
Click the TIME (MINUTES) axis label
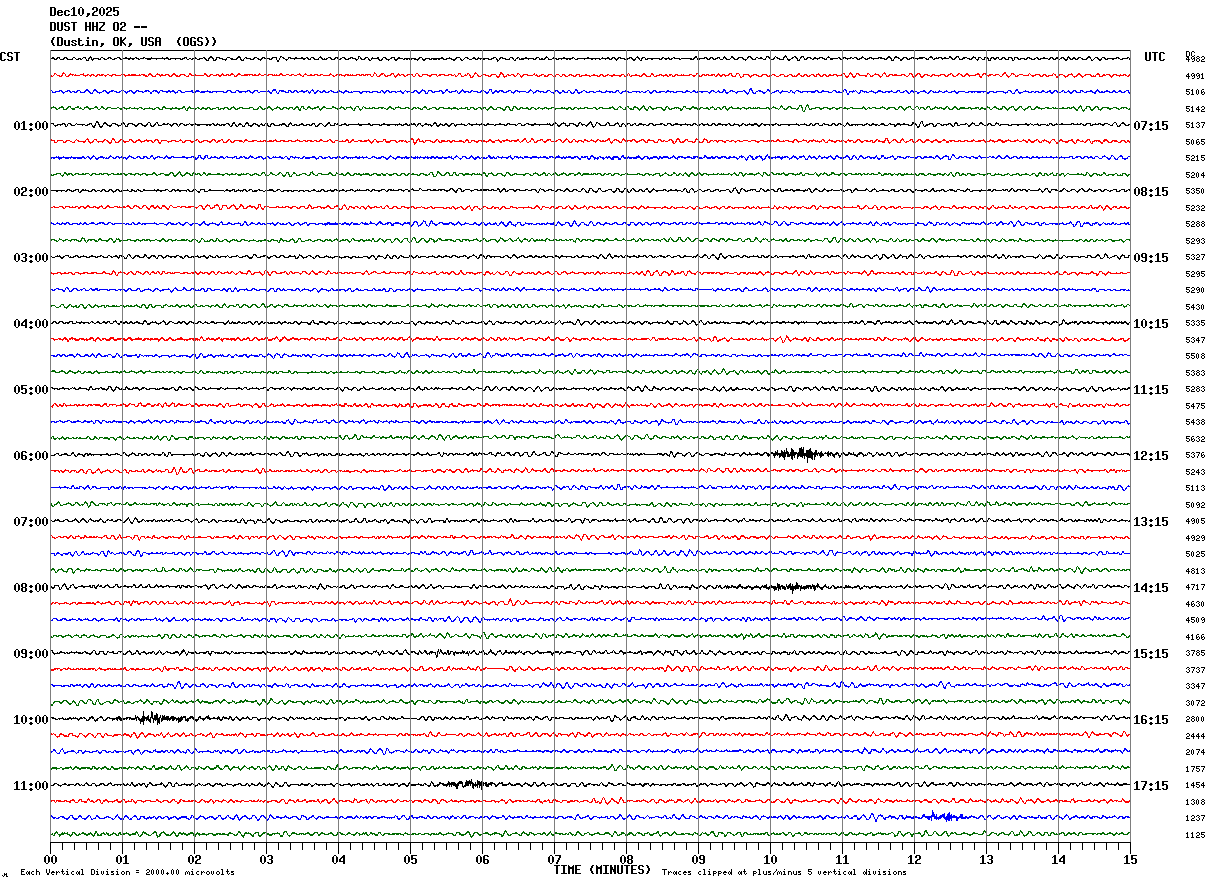[x=602, y=870]
